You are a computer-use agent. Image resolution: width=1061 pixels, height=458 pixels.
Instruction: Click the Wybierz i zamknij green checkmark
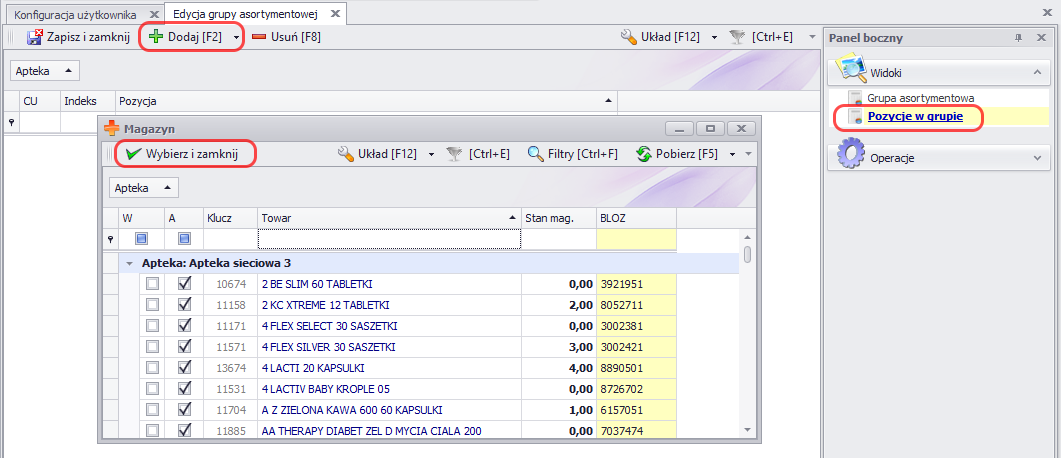(133, 154)
